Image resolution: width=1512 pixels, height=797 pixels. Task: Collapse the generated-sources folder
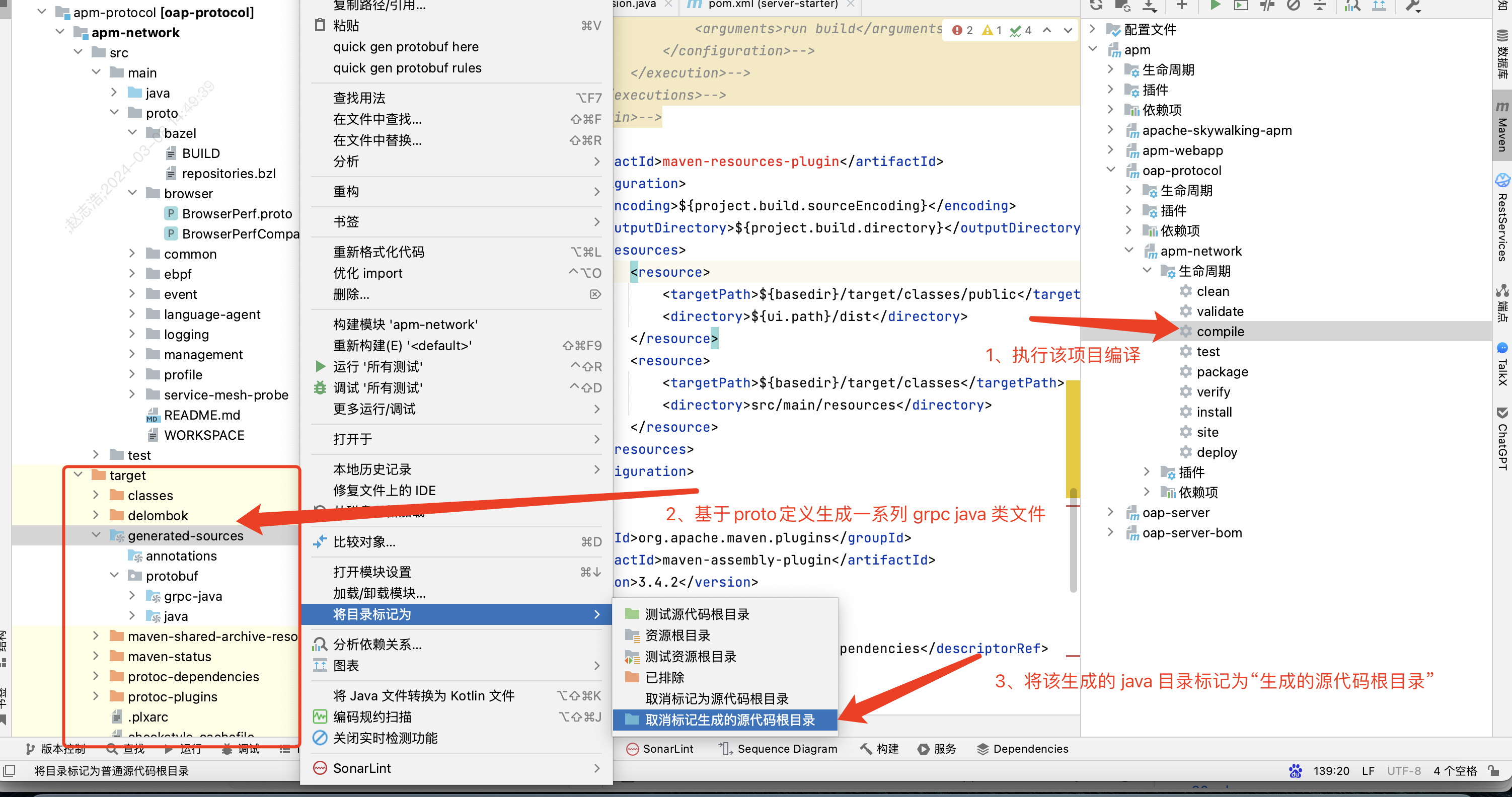click(96, 535)
